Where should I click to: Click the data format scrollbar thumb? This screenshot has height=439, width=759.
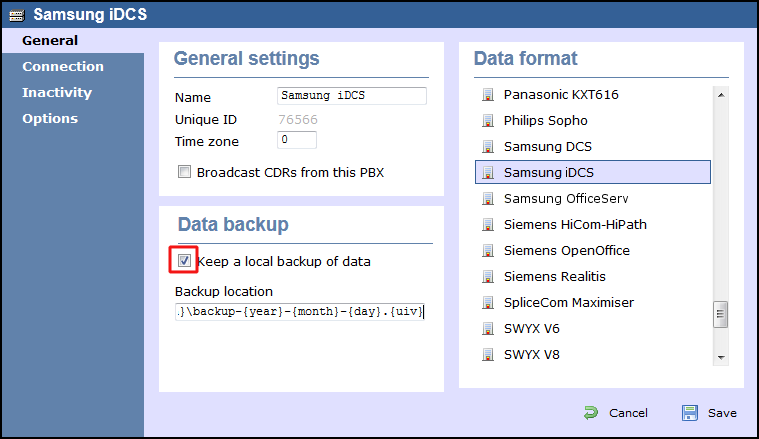[x=721, y=314]
